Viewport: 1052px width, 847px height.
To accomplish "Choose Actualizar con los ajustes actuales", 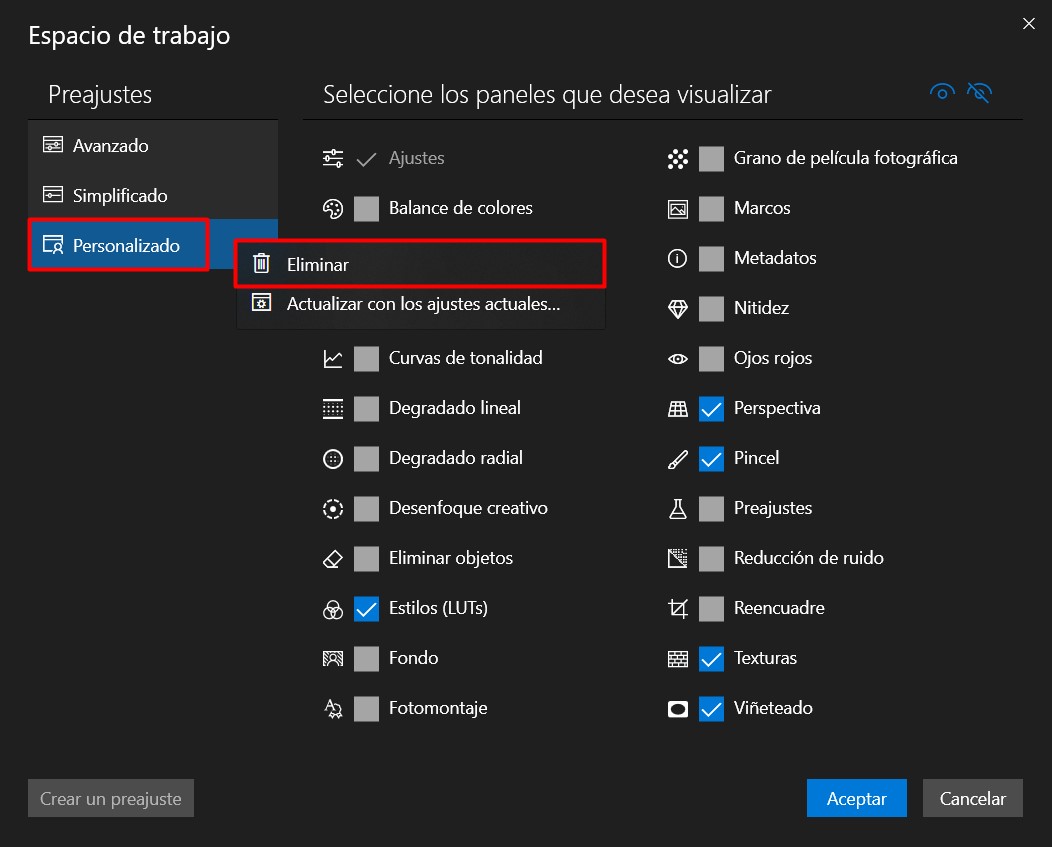I will [421, 304].
